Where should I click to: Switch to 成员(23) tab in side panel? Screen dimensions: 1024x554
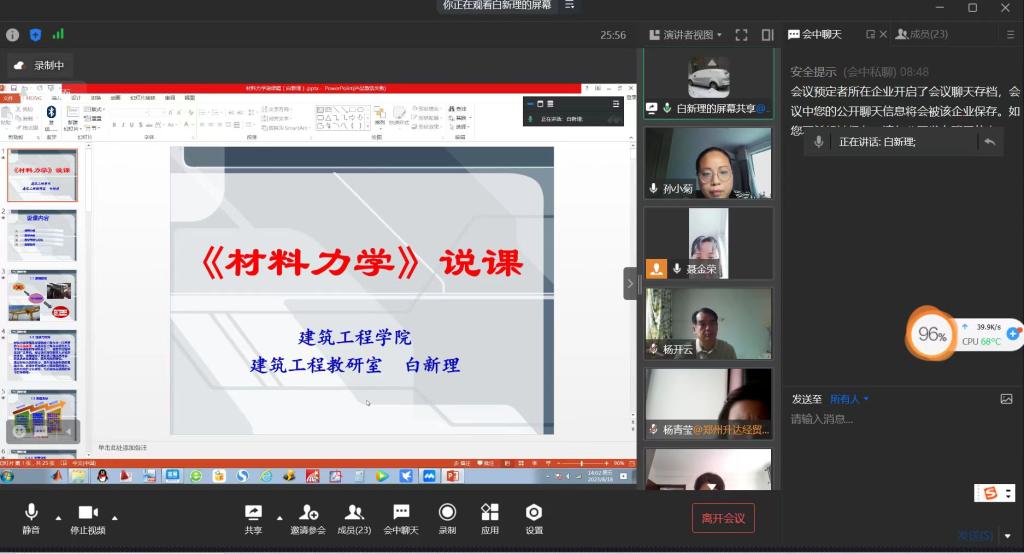[x=921, y=34]
